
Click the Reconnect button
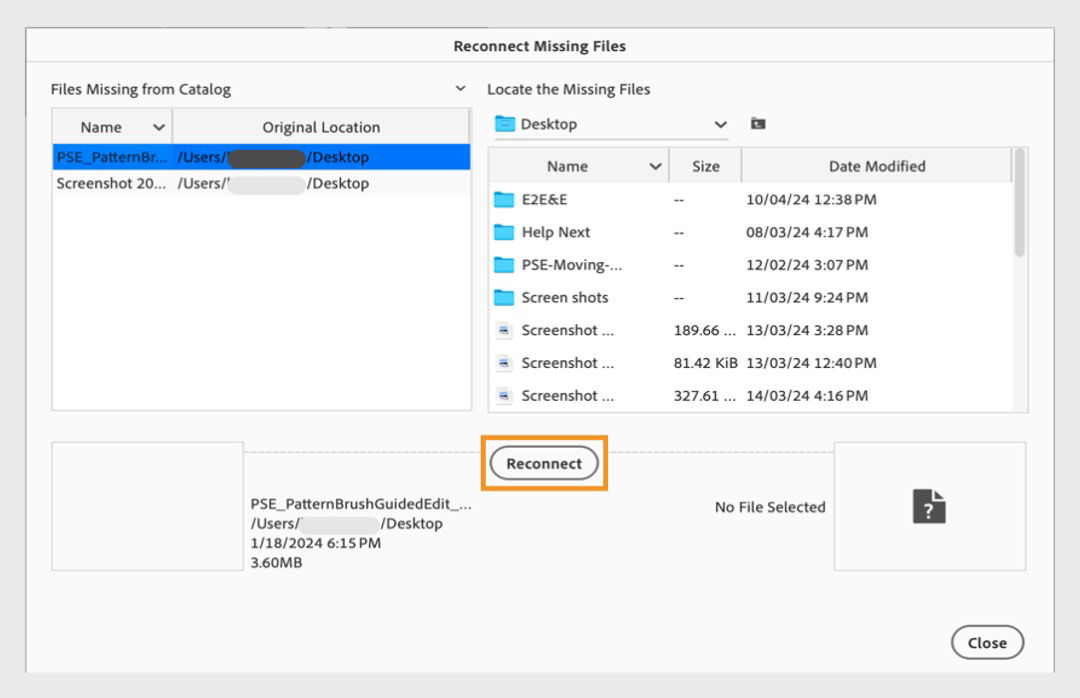tap(544, 464)
